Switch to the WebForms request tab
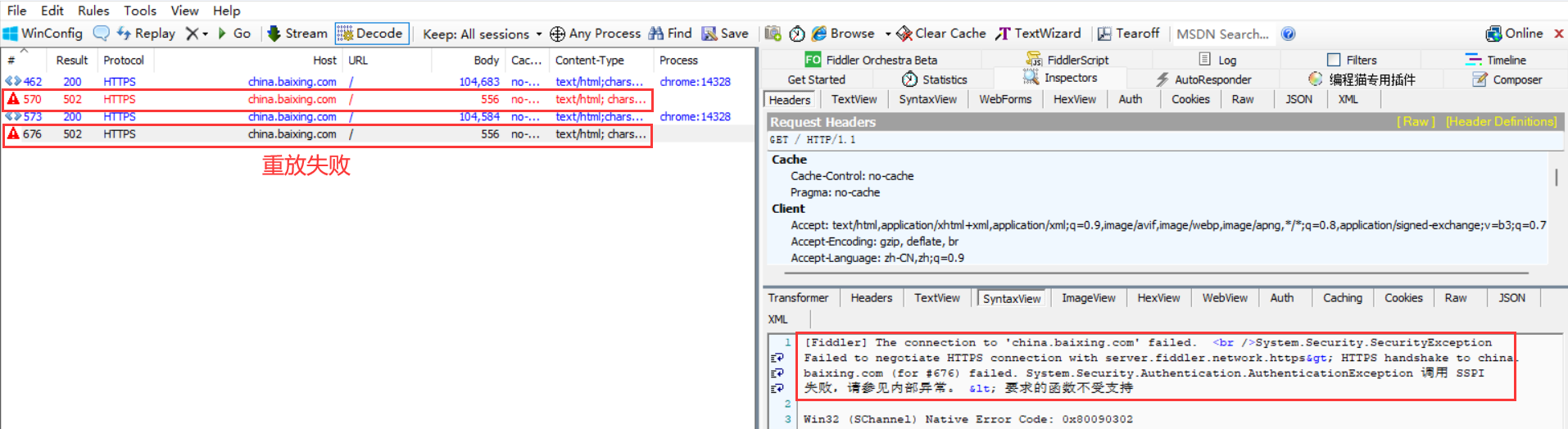 (1005, 99)
